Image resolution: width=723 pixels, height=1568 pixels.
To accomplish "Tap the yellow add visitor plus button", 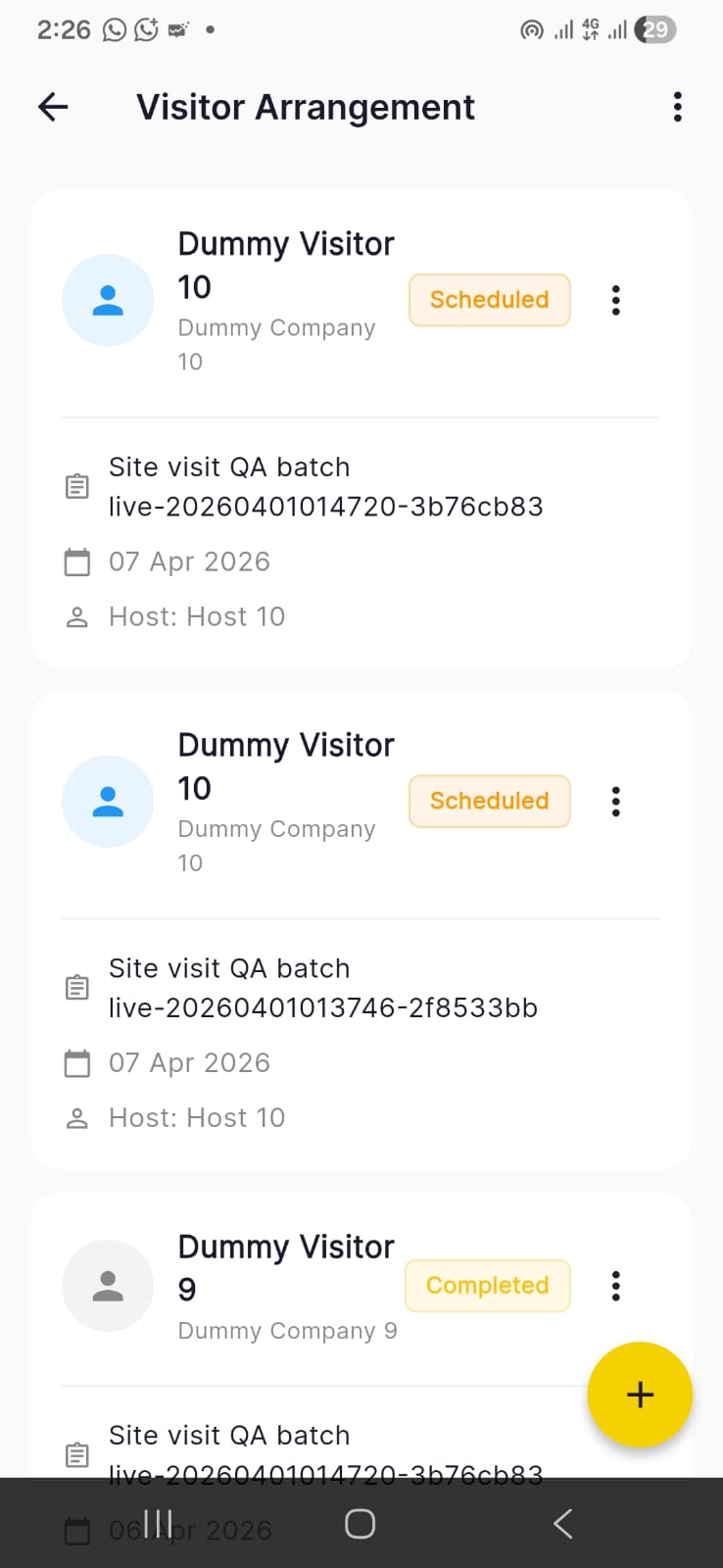I will coord(640,1394).
